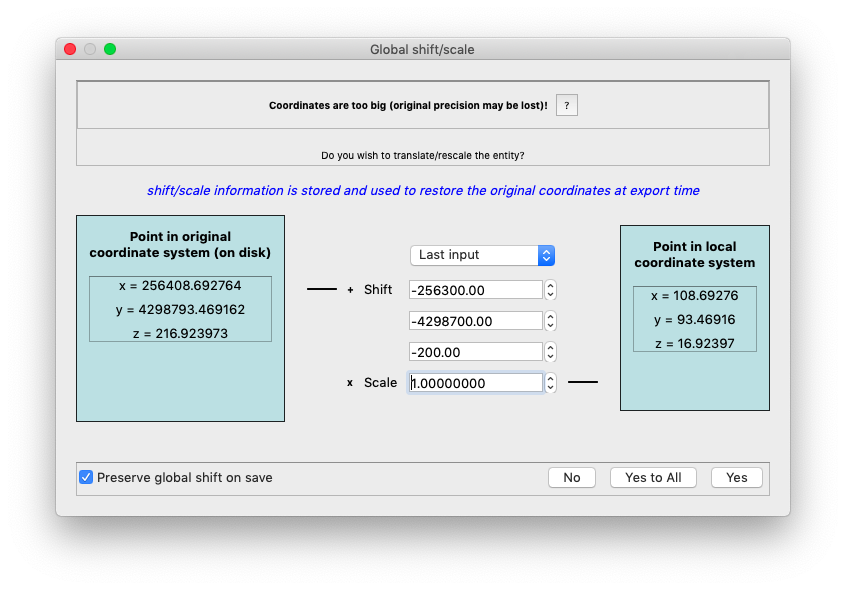Click the Scale value input field

click(x=475, y=383)
